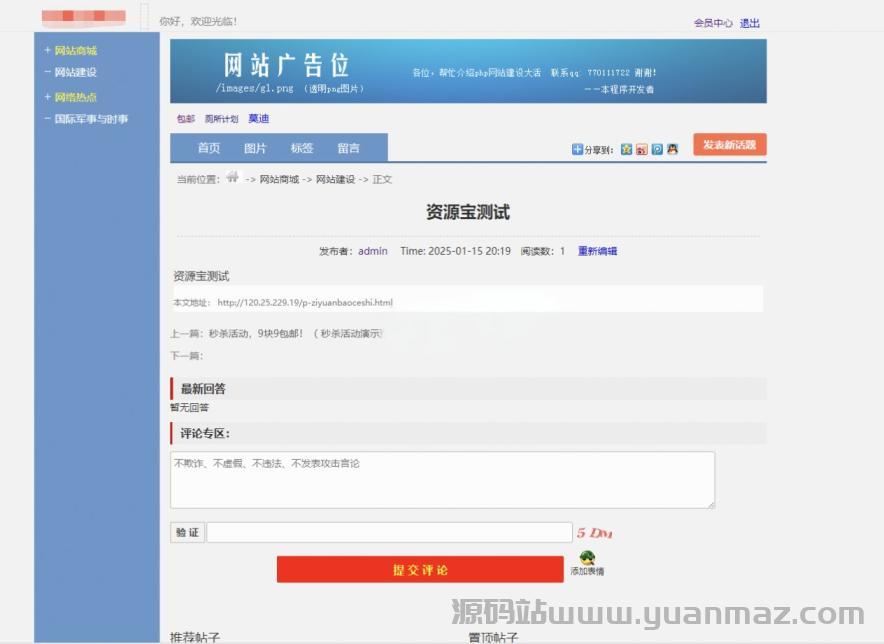The width and height of the screenshot is (884, 644).
Task: Click the home icon in the breadcrumb
Action: (x=232, y=177)
